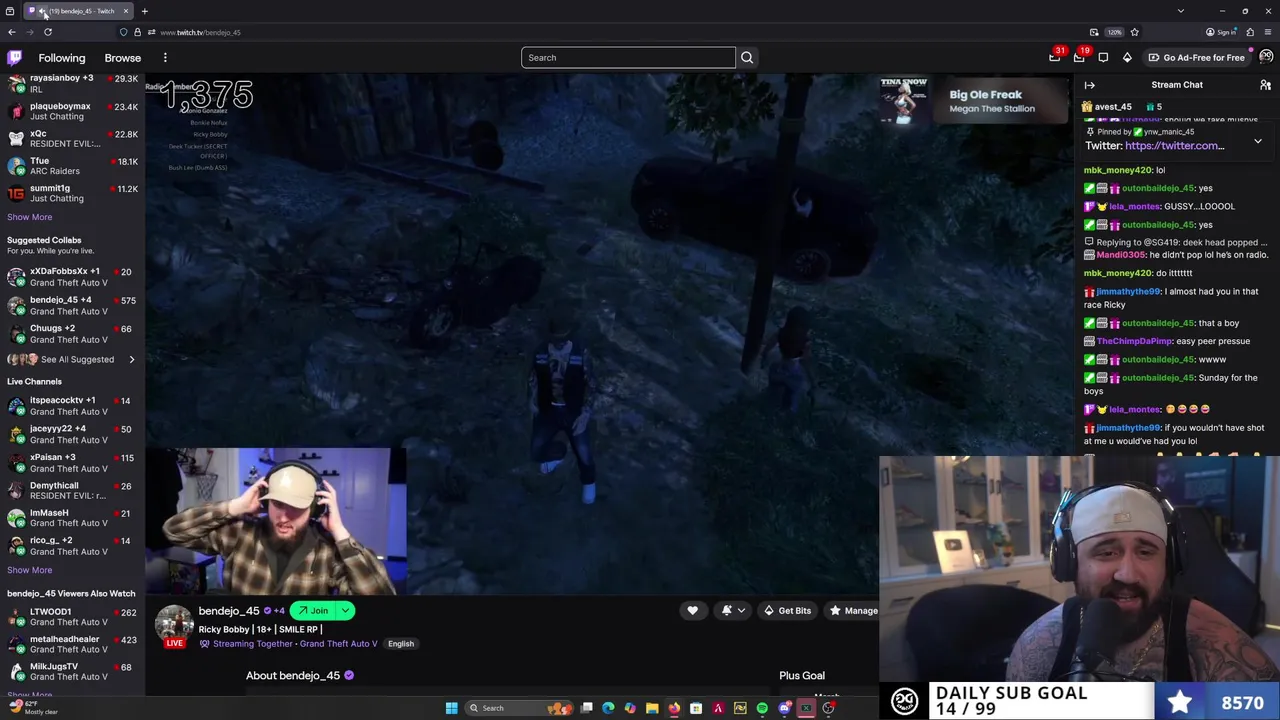
Task: Open the Following page
Action: (x=62, y=58)
